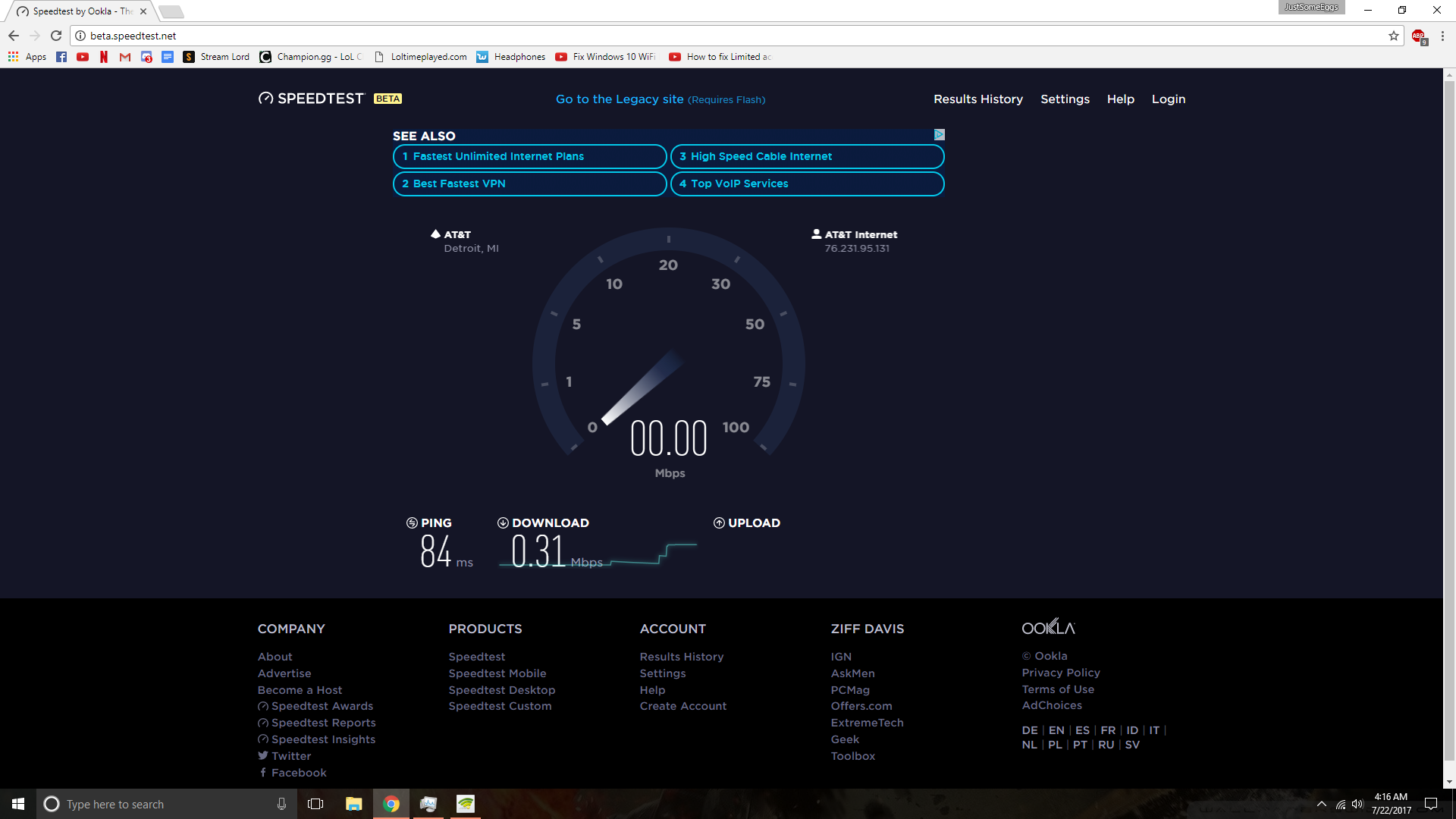This screenshot has width=1456, height=819.
Task: Open the Apps bookmark shortcut
Action: coord(27,57)
